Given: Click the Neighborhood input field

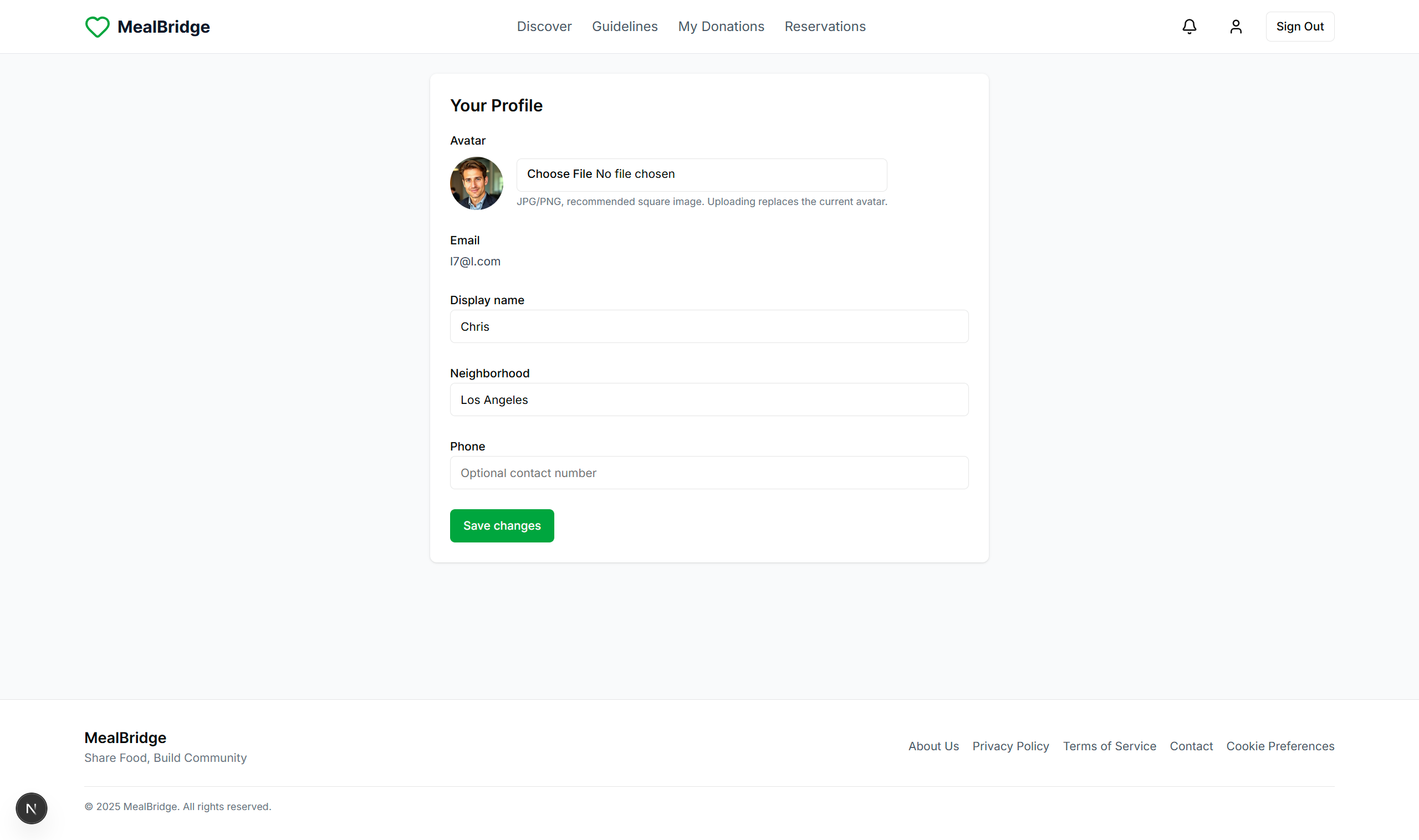Looking at the screenshot, I should point(709,399).
